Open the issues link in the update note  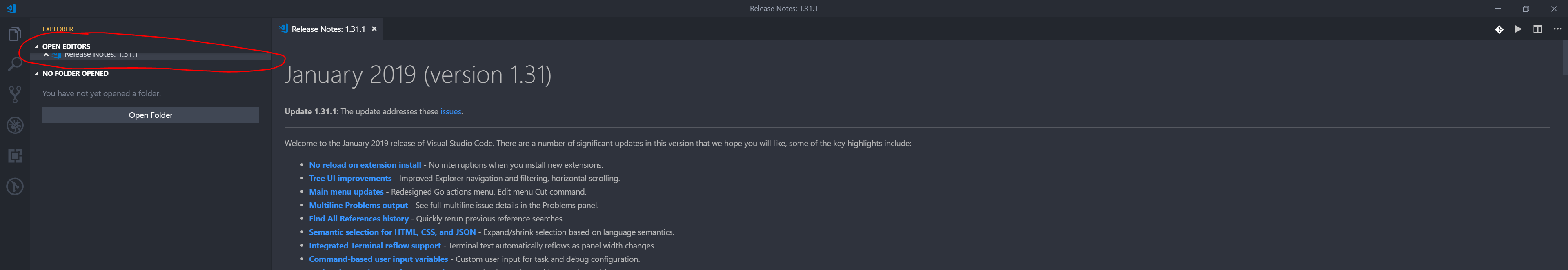(451, 111)
